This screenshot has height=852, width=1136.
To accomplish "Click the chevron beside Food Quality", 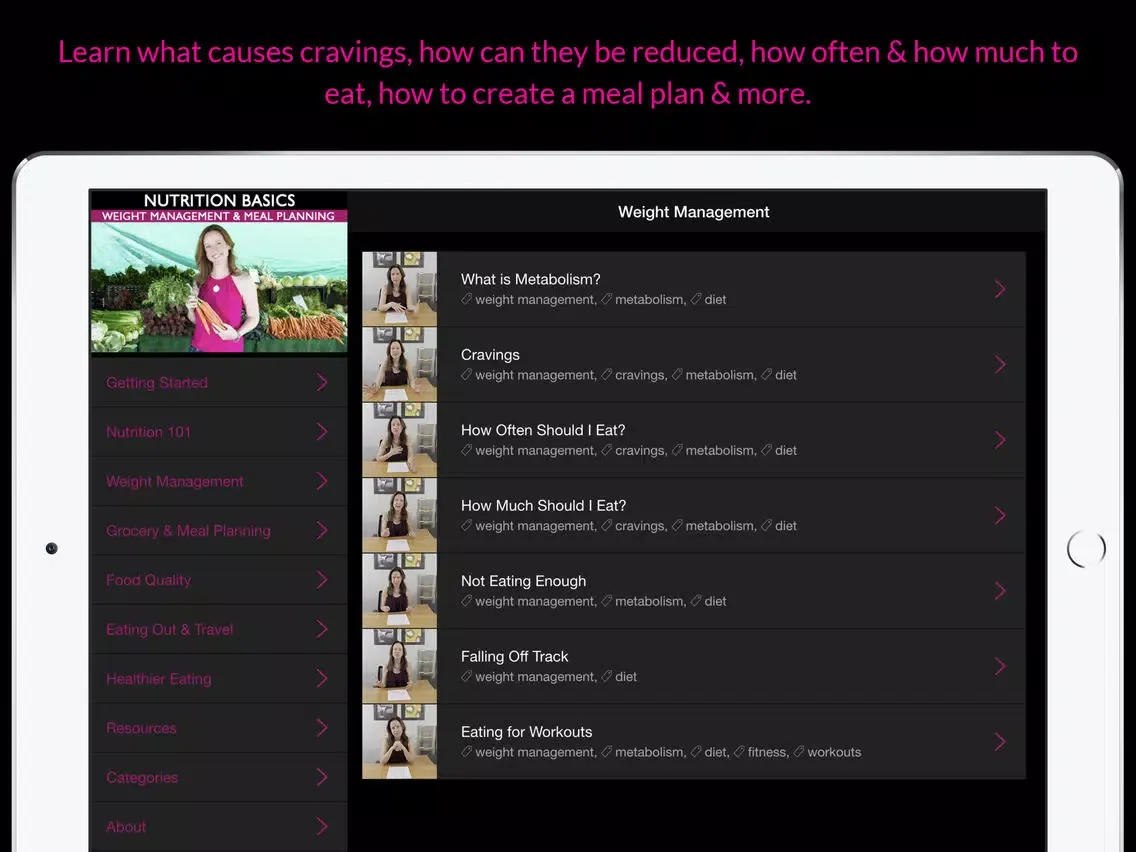I will pyautogui.click(x=322, y=580).
